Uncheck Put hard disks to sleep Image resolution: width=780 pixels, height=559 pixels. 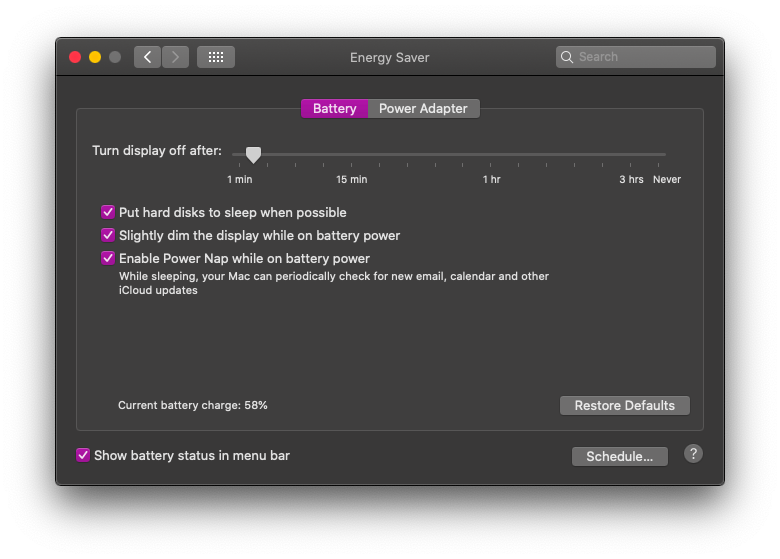108,212
